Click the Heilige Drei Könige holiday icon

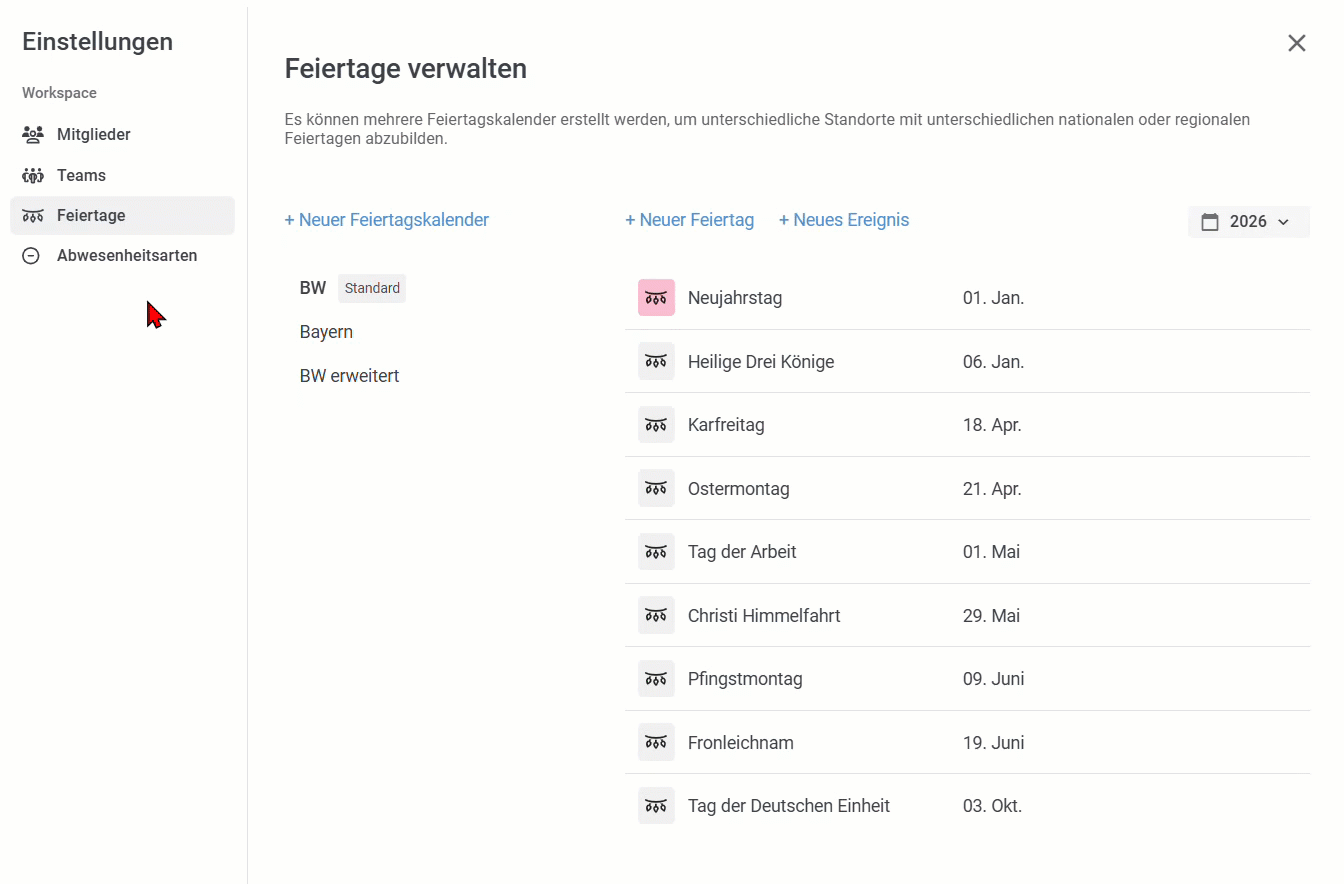pos(656,362)
